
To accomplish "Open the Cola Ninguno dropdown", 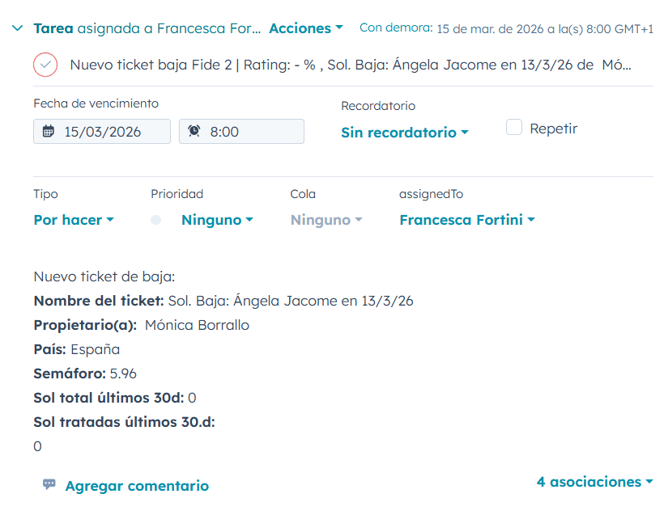I will click(x=326, y=220).
